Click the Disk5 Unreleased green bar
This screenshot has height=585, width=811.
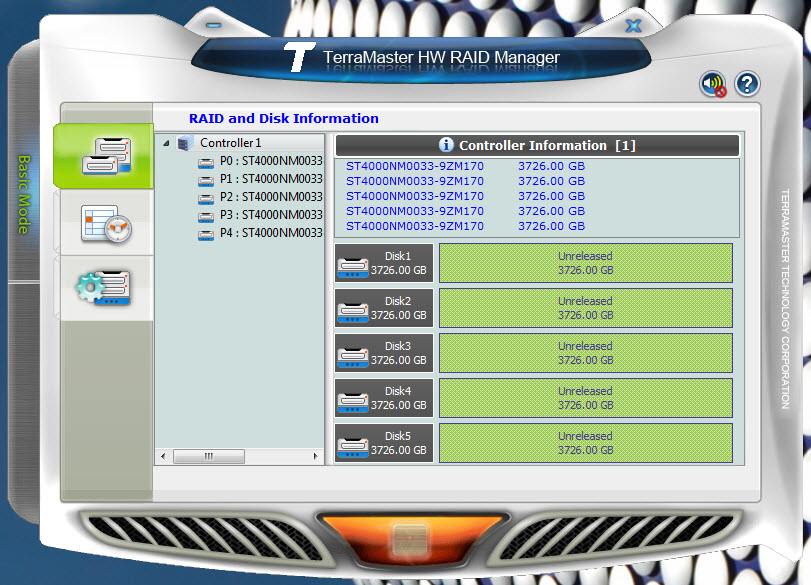585,443
